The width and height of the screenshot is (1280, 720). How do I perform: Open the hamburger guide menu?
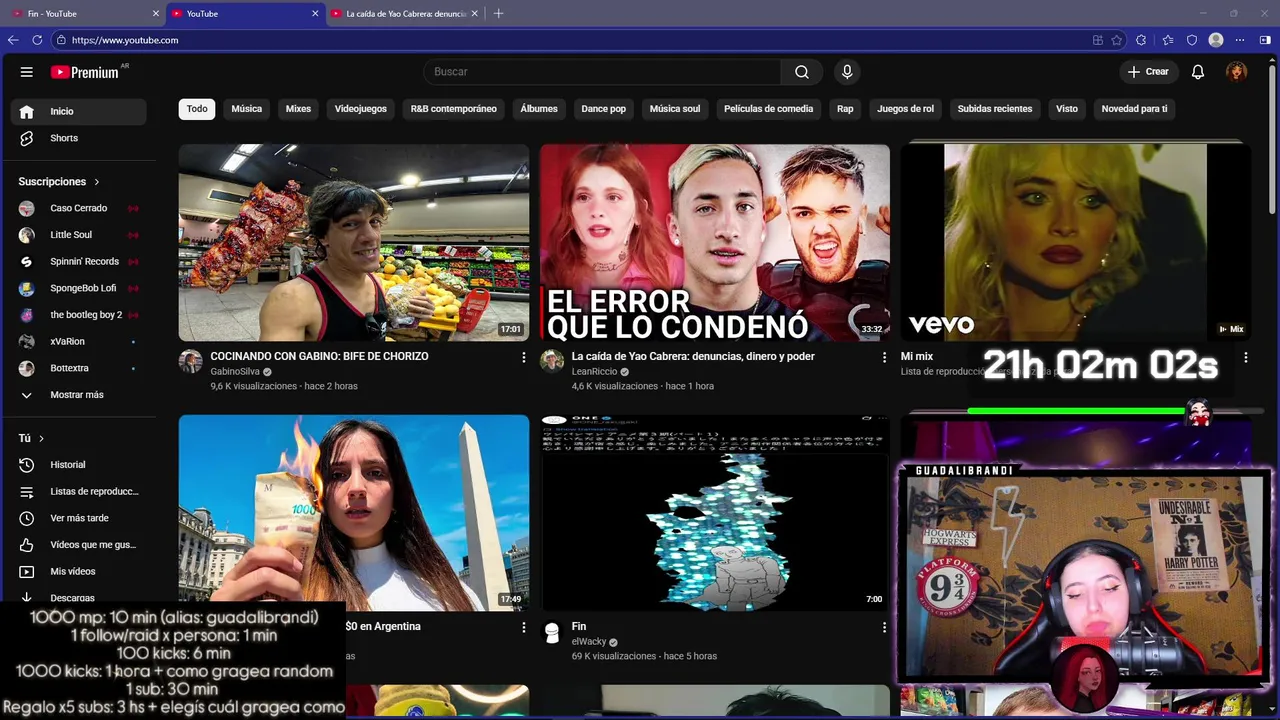tap(27, 72)
